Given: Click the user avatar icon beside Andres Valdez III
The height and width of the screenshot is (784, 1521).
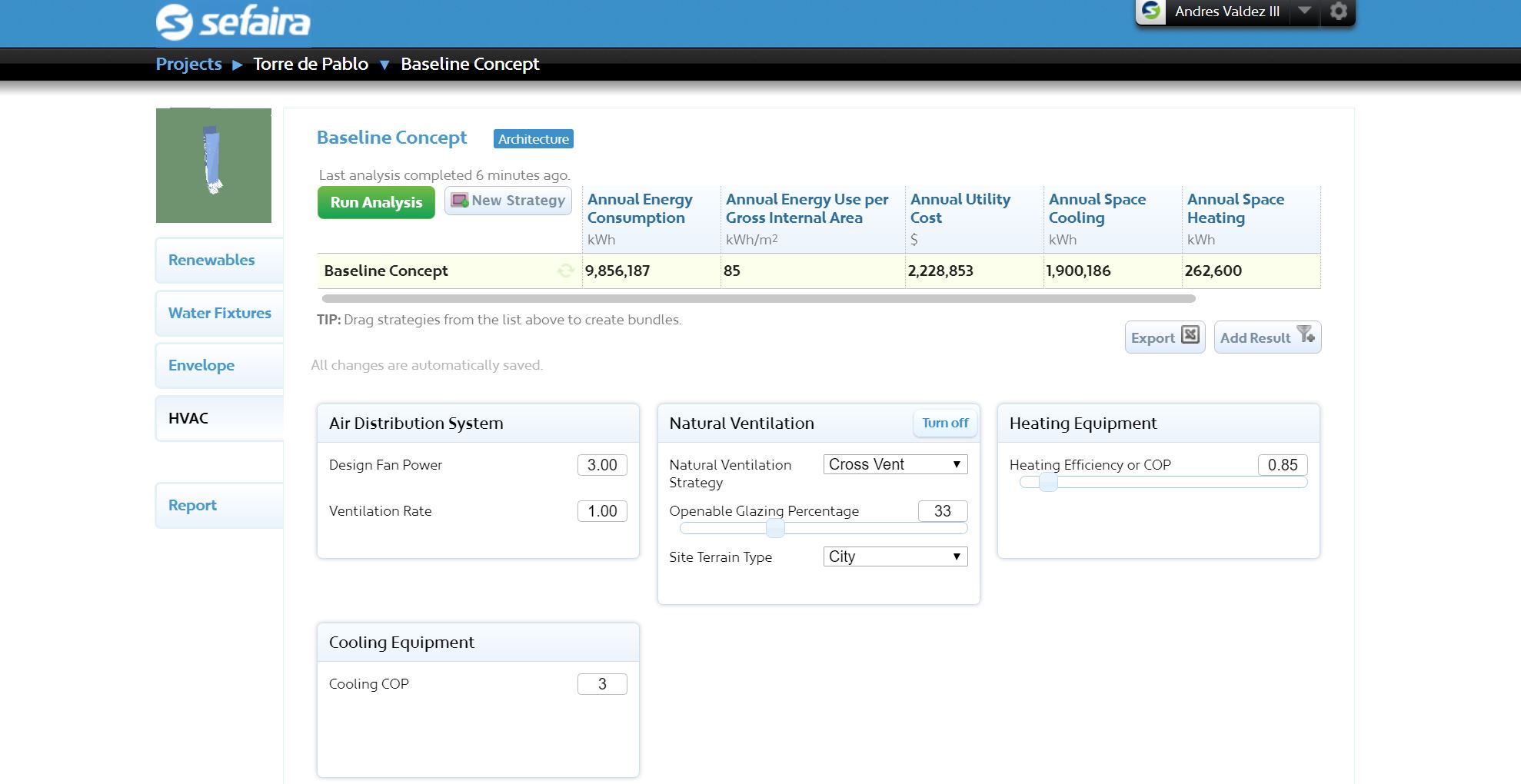Looking at the screenshot, I should click(1151, 12).
